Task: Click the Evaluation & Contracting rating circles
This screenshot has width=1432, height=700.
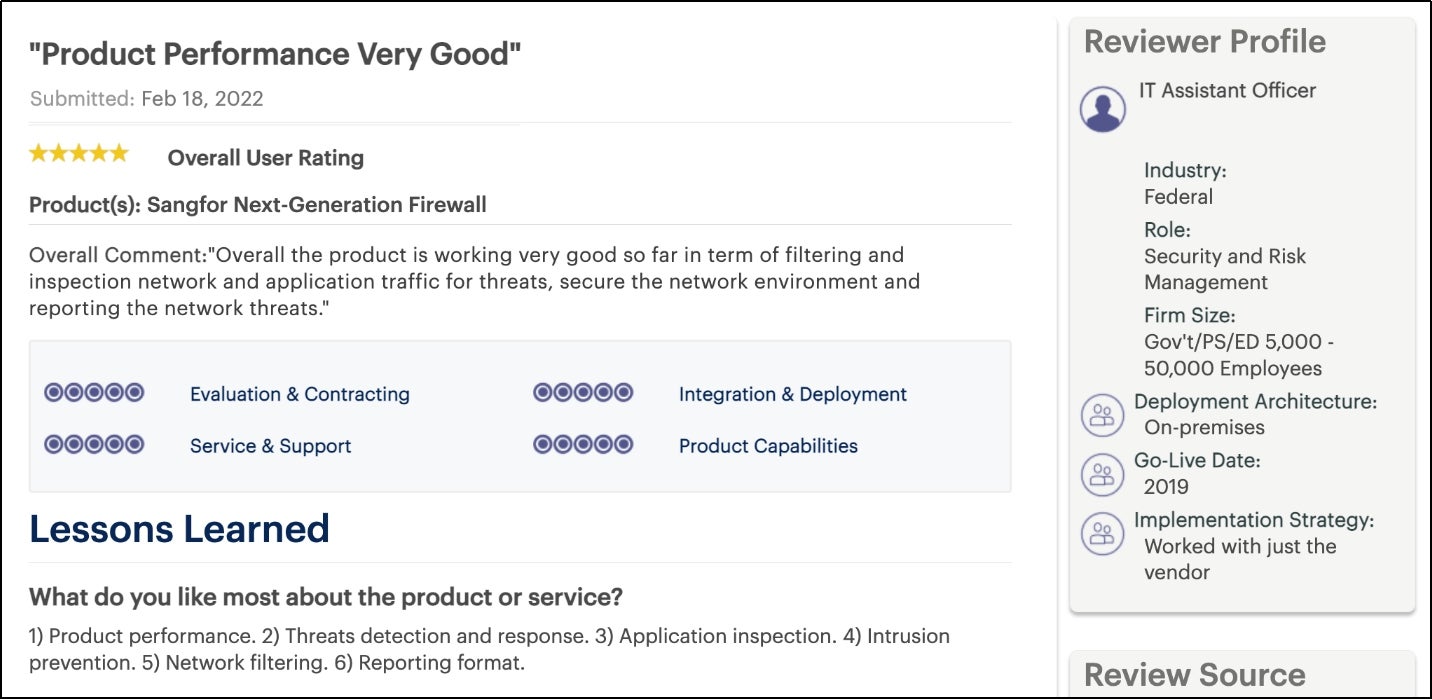Action: 94,392
